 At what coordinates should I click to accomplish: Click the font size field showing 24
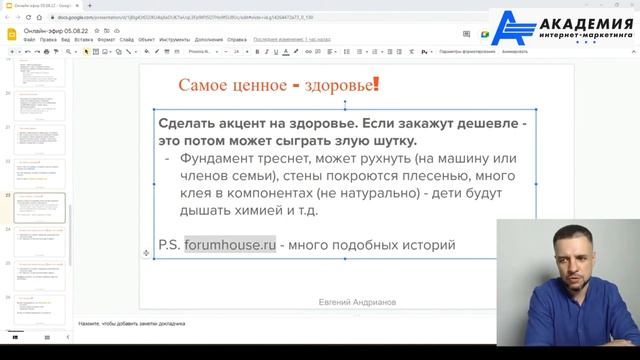[236, 52]
